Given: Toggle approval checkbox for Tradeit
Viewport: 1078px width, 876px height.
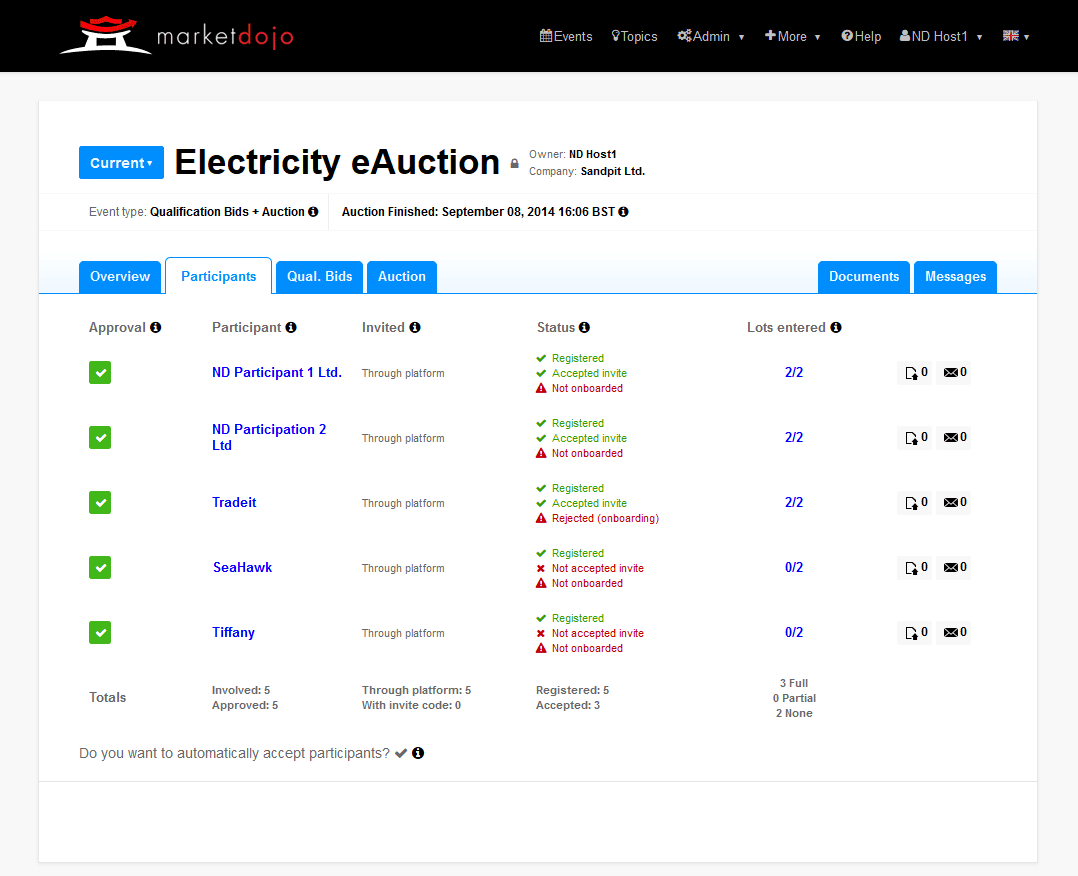Looking at the screenshot, I should tap(100, 502).
